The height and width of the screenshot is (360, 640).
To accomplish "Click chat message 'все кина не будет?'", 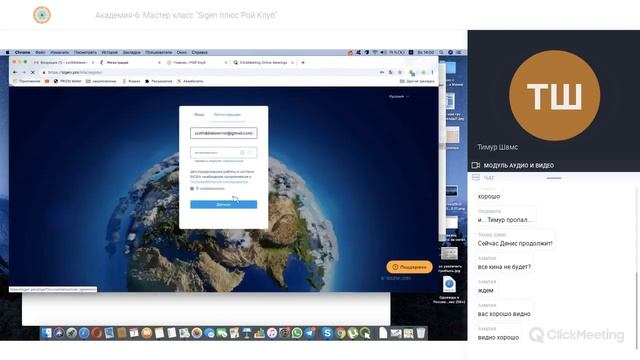I will pos(504,267).
